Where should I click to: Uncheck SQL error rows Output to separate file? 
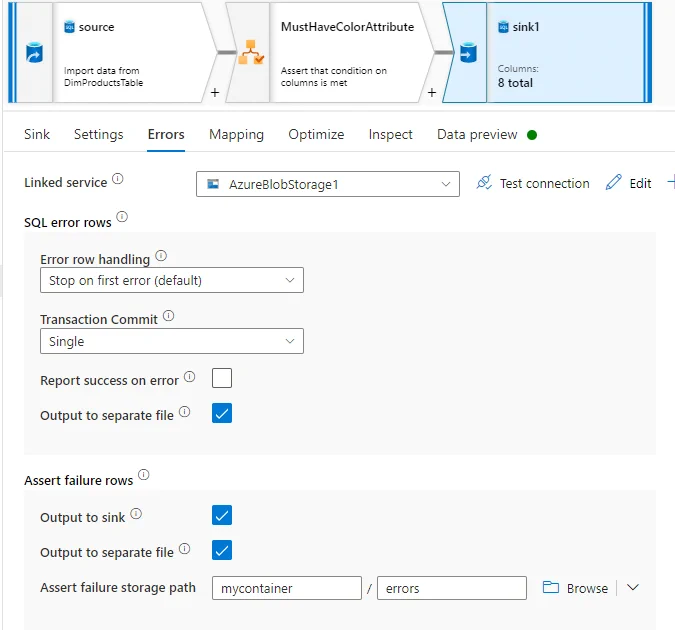(x=222, y=413)
